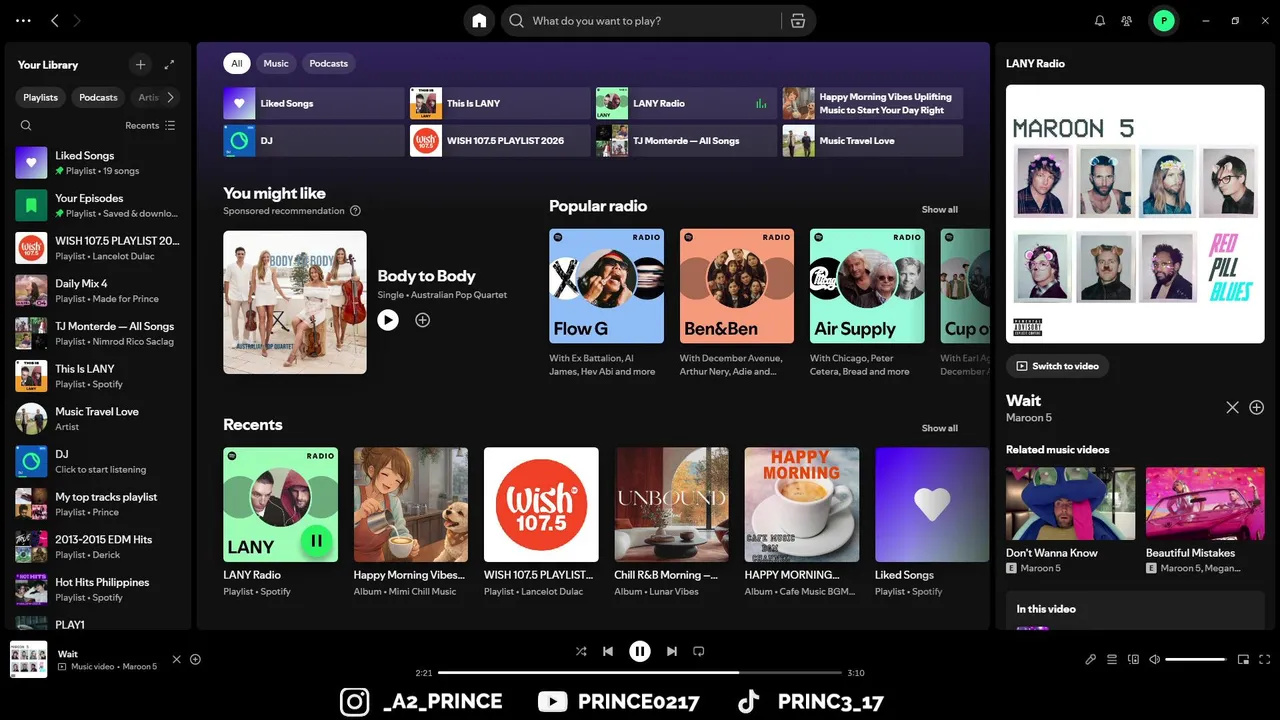Open the three-dot app menu
The image size is (1280, 720).
click(23, 20)
